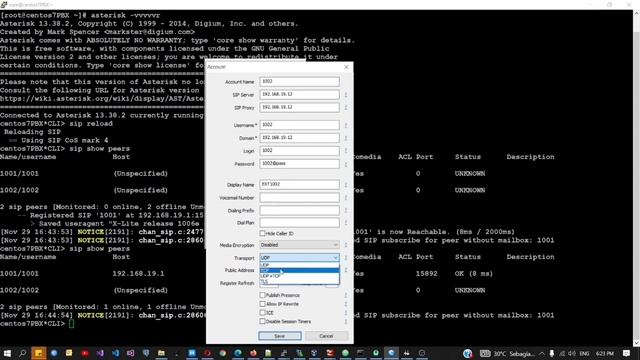Open Windows taskbar search
The height and width of the screenshot is (360, 640).
click(22, 353)
